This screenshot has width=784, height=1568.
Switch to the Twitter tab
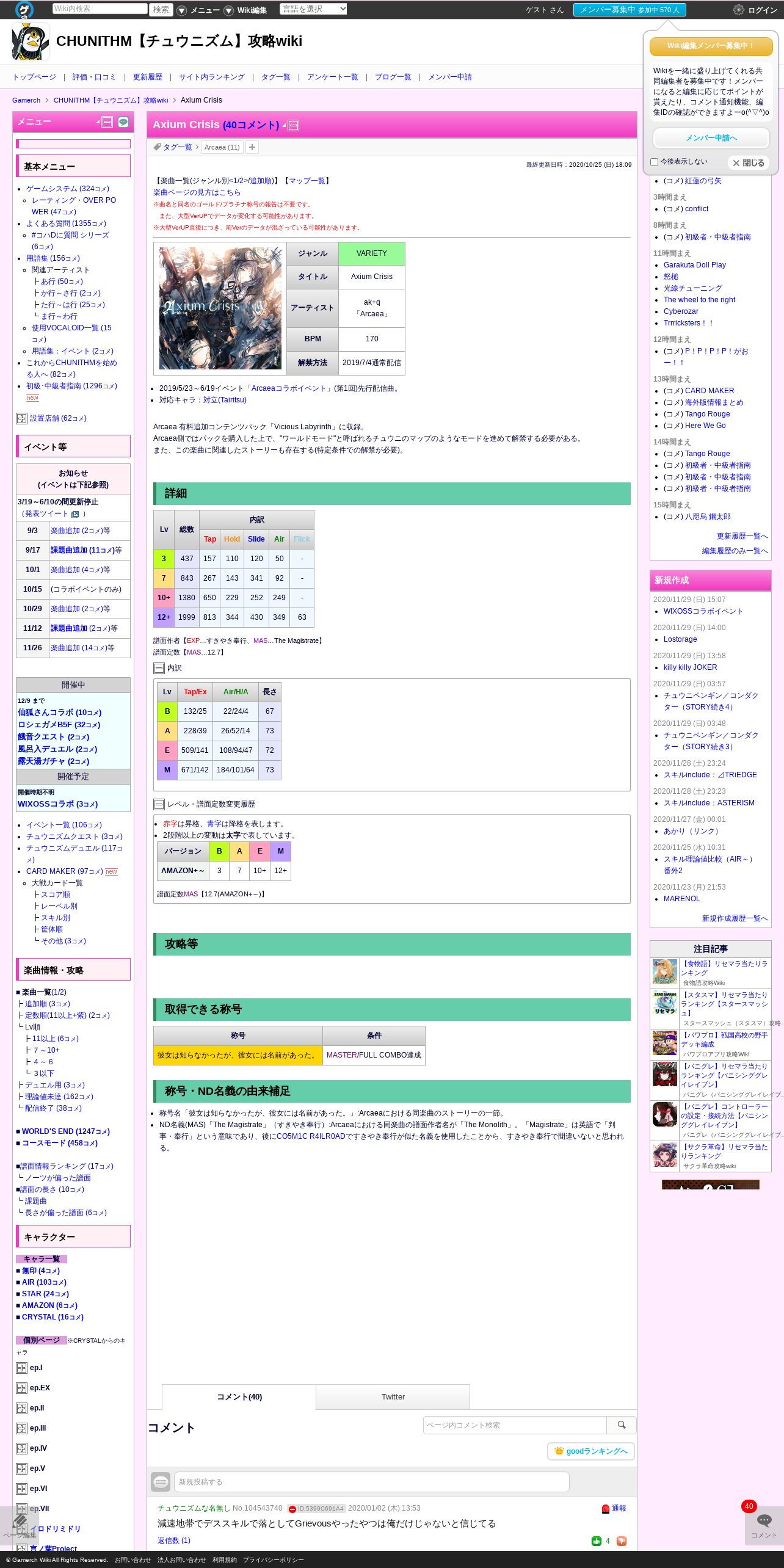pyautogui.click(x=393, y=1397)
